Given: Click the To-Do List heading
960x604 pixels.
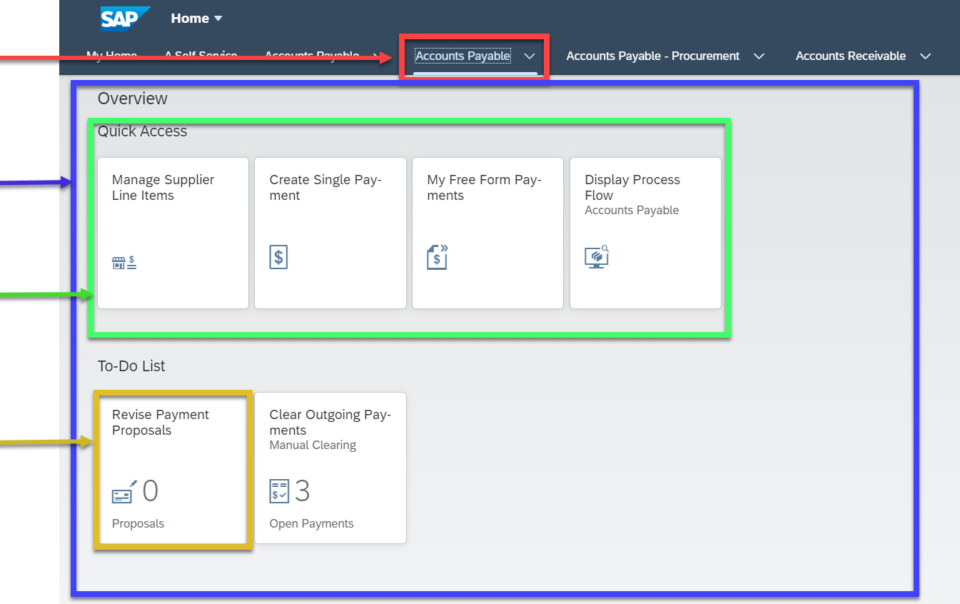Looking at the screenshot, I should [131, 366].
